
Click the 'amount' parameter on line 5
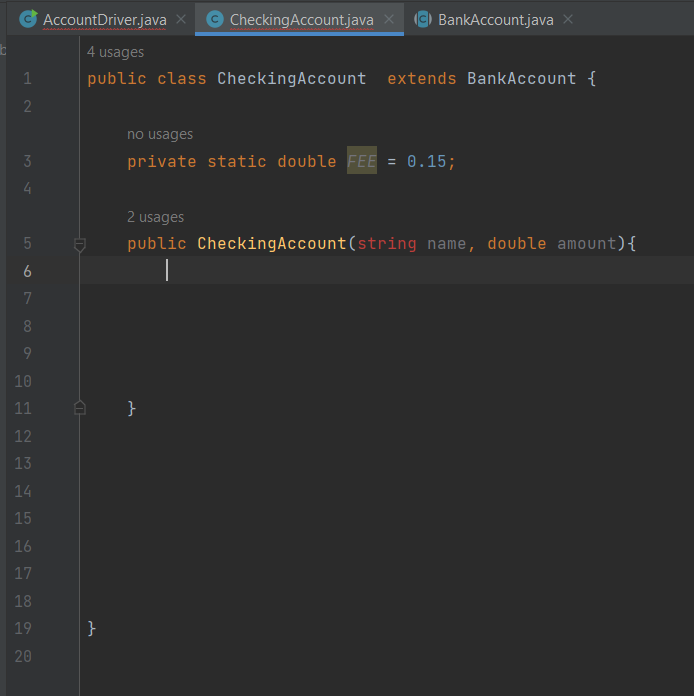coord(587,244)
